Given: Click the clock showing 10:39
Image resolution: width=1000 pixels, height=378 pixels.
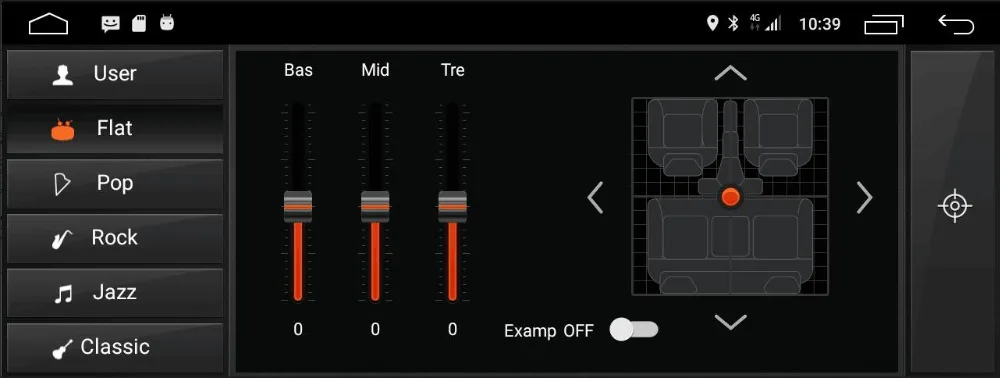Looking at the screenshot, I should pyautogui.click(x=820, y=24).
